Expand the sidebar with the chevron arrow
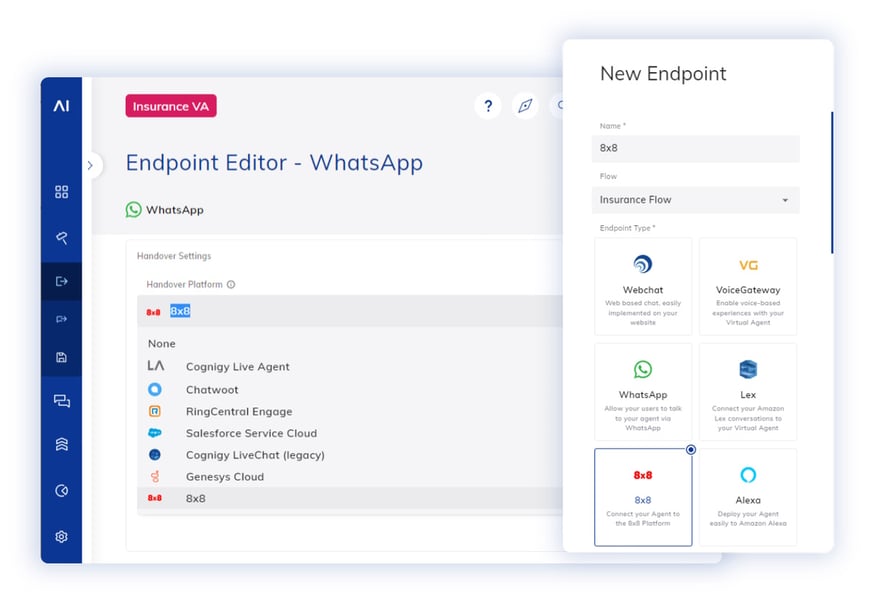870x602 pixels. point(90,165)
